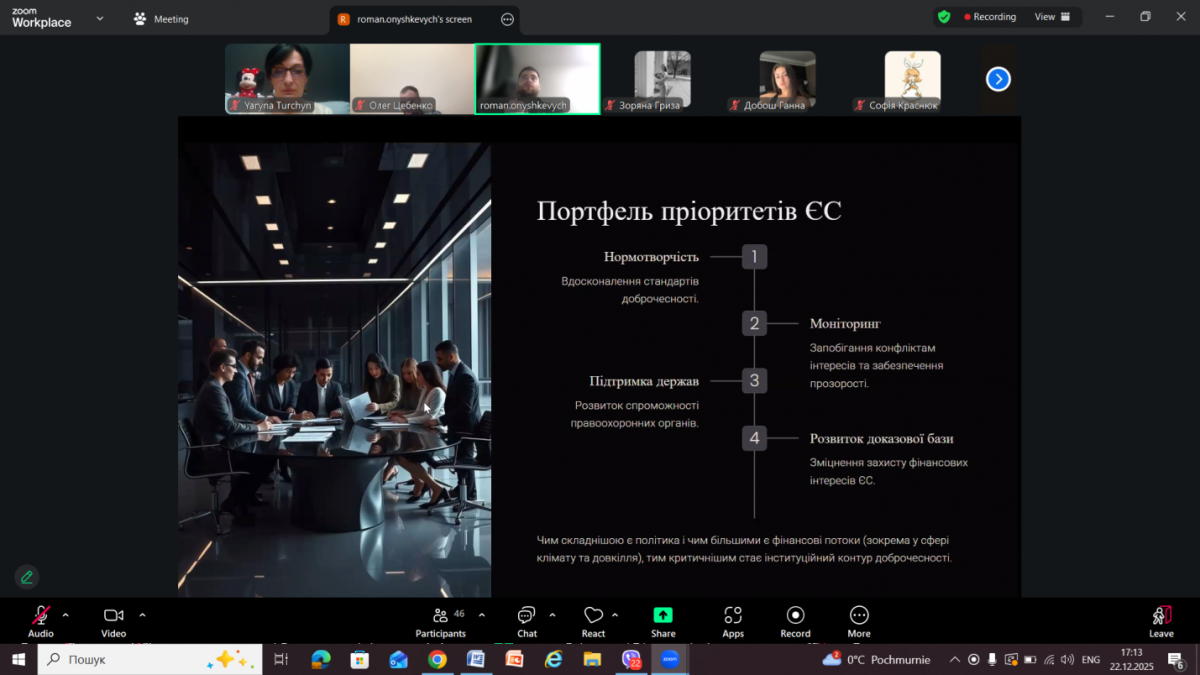Open the Chat panel

click(x=527, y=616)
